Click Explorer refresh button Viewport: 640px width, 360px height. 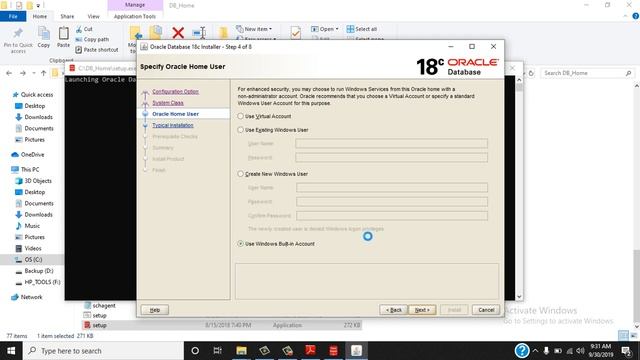coord(531,73)
